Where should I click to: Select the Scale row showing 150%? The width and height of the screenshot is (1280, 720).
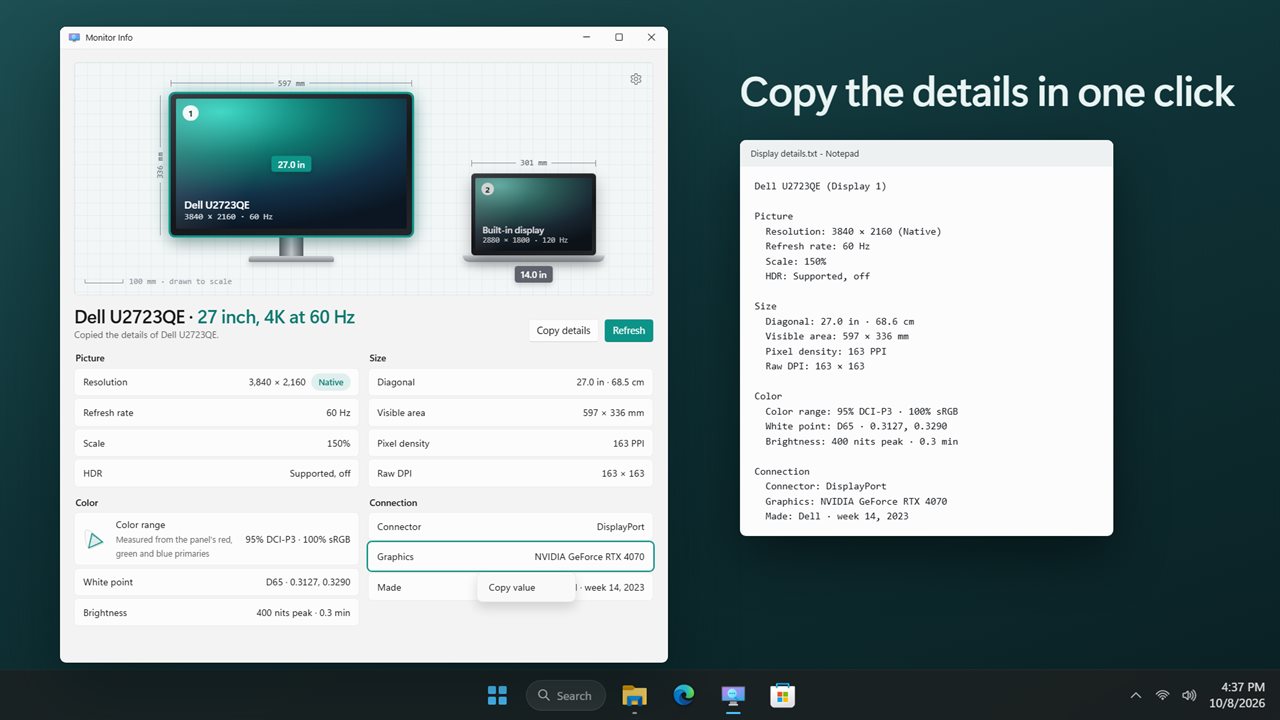coord(217,443)
